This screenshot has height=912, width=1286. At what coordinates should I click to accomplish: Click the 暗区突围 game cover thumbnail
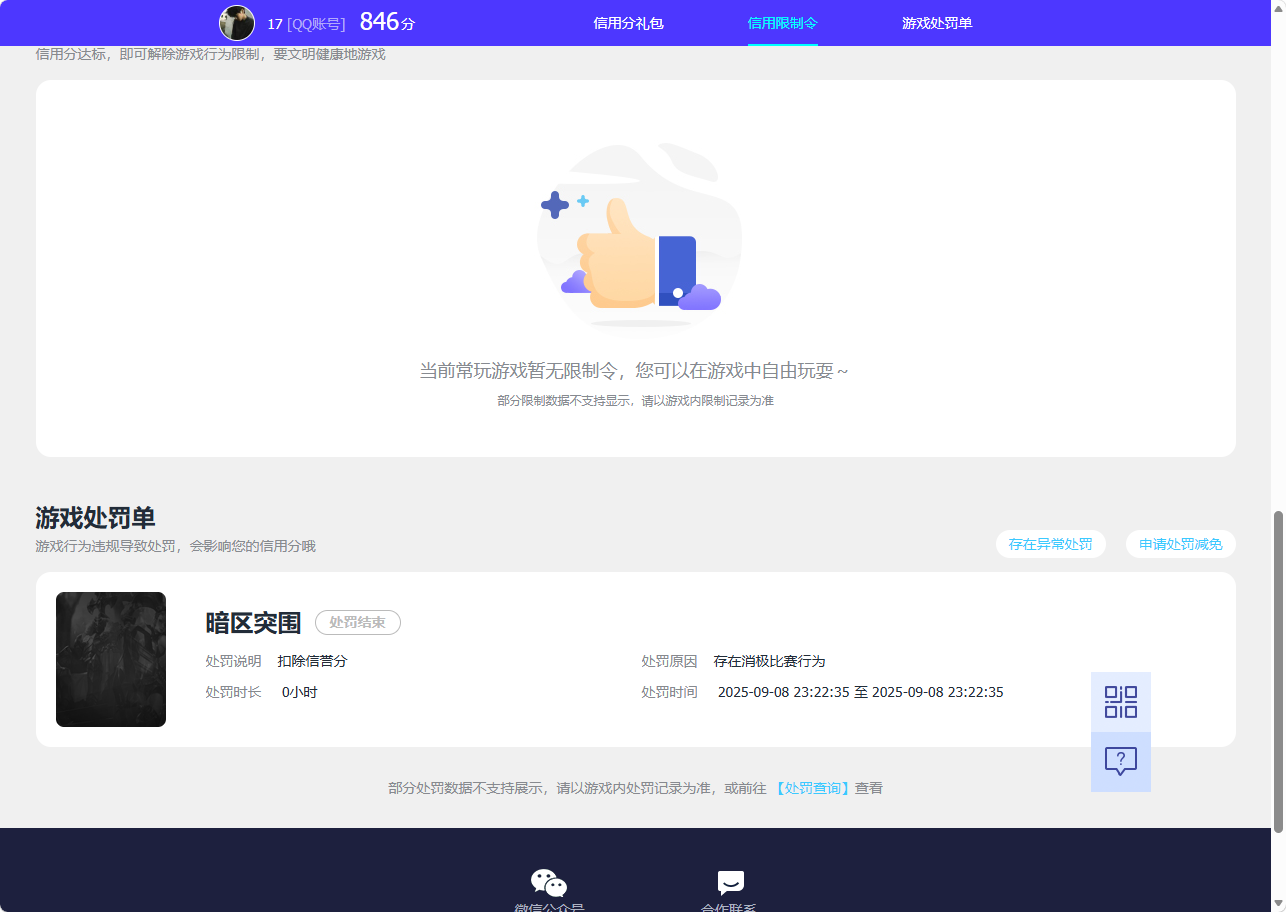click(x=111, y=659)
